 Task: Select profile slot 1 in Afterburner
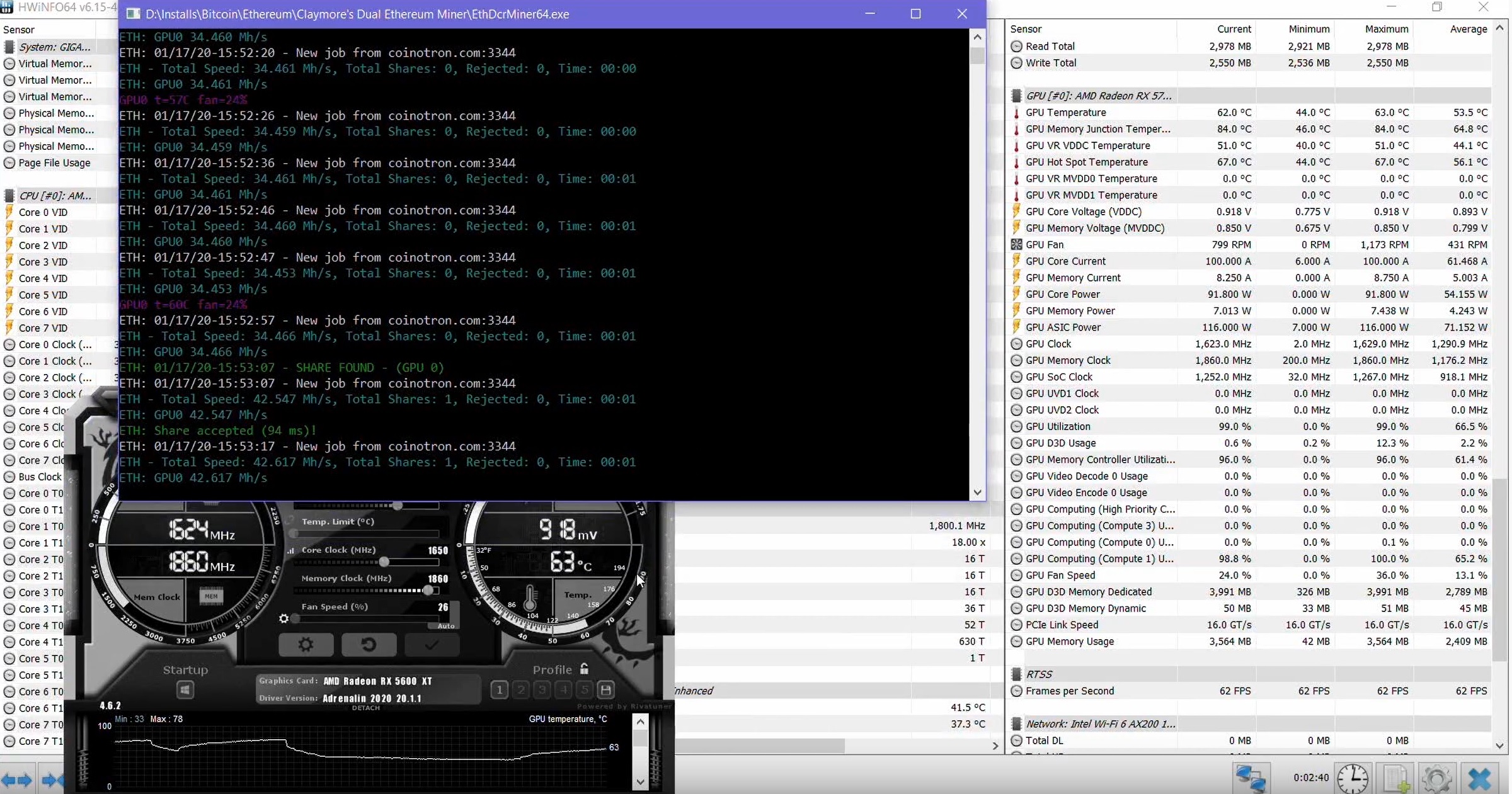499,690
